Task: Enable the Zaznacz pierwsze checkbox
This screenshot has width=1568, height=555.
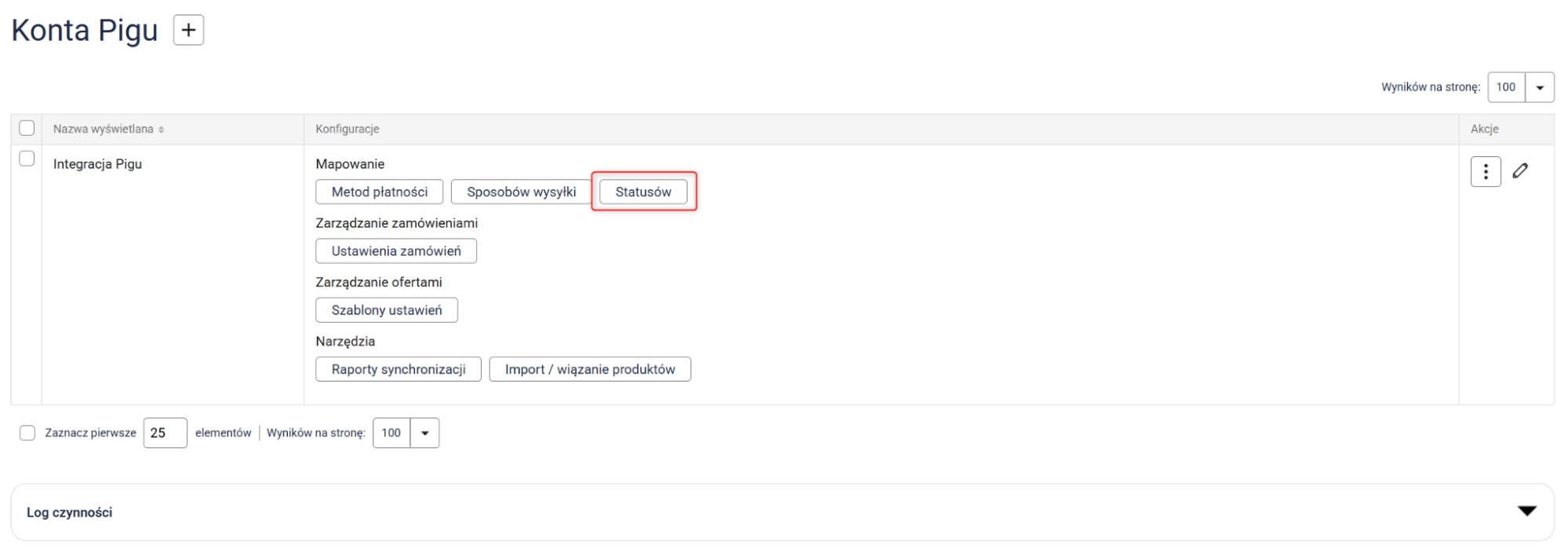Action: pos(27,433)
